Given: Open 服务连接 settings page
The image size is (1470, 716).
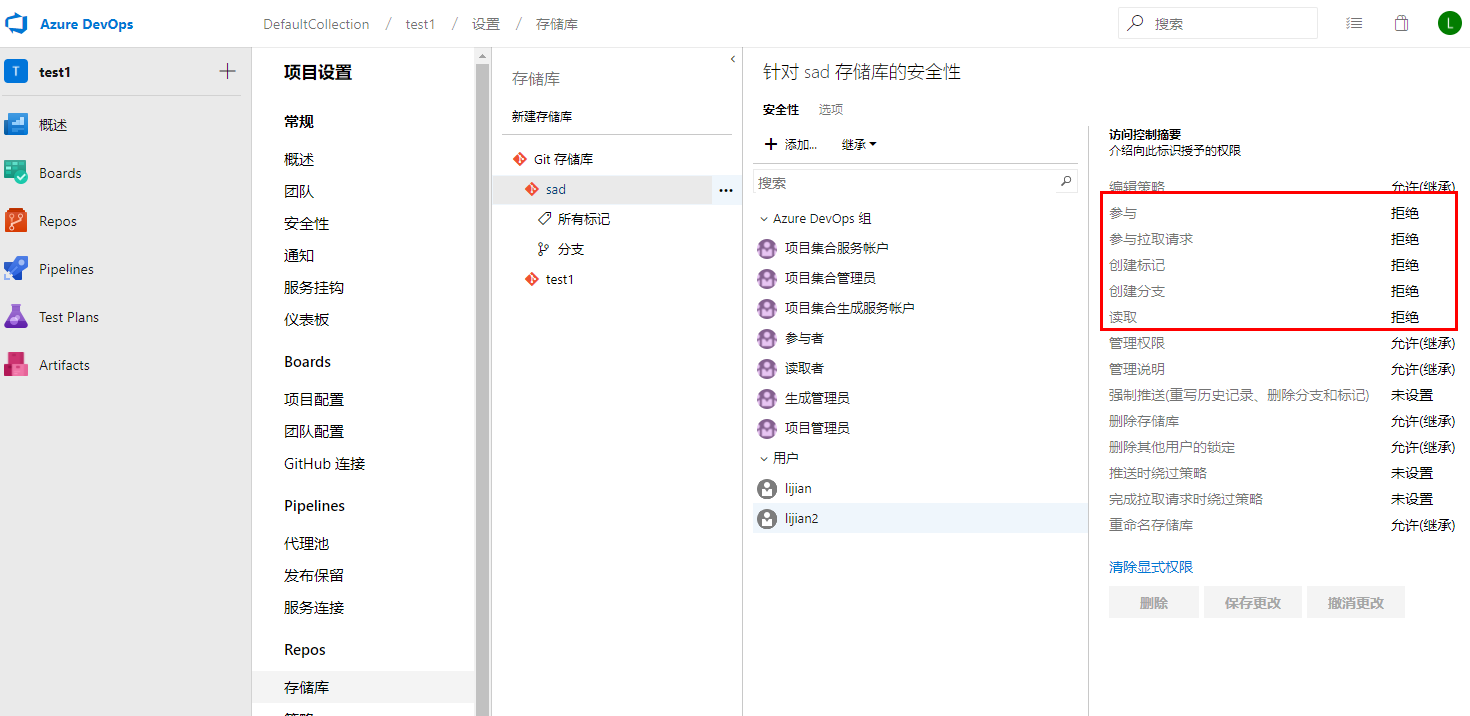Looking at the screenshot, I should (314, 607).
